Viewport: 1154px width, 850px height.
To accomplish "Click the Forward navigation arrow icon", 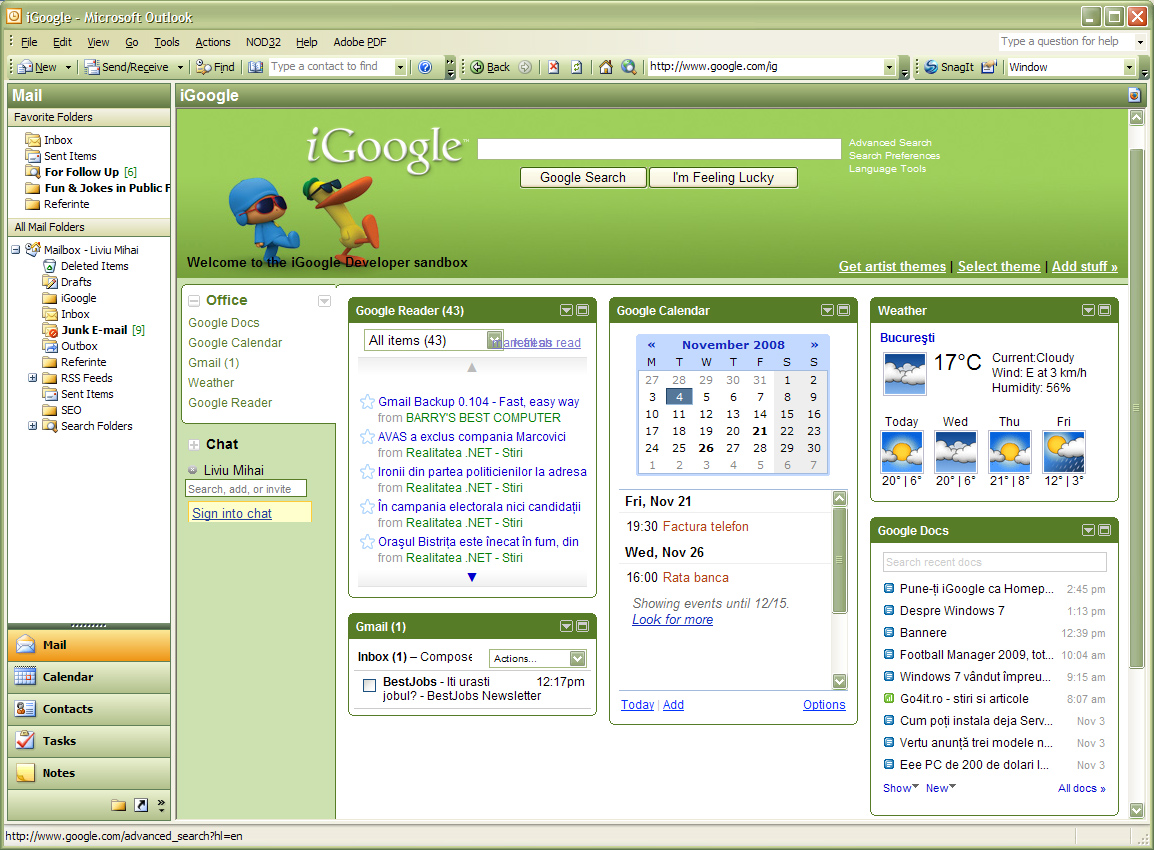I will (525, 67).
